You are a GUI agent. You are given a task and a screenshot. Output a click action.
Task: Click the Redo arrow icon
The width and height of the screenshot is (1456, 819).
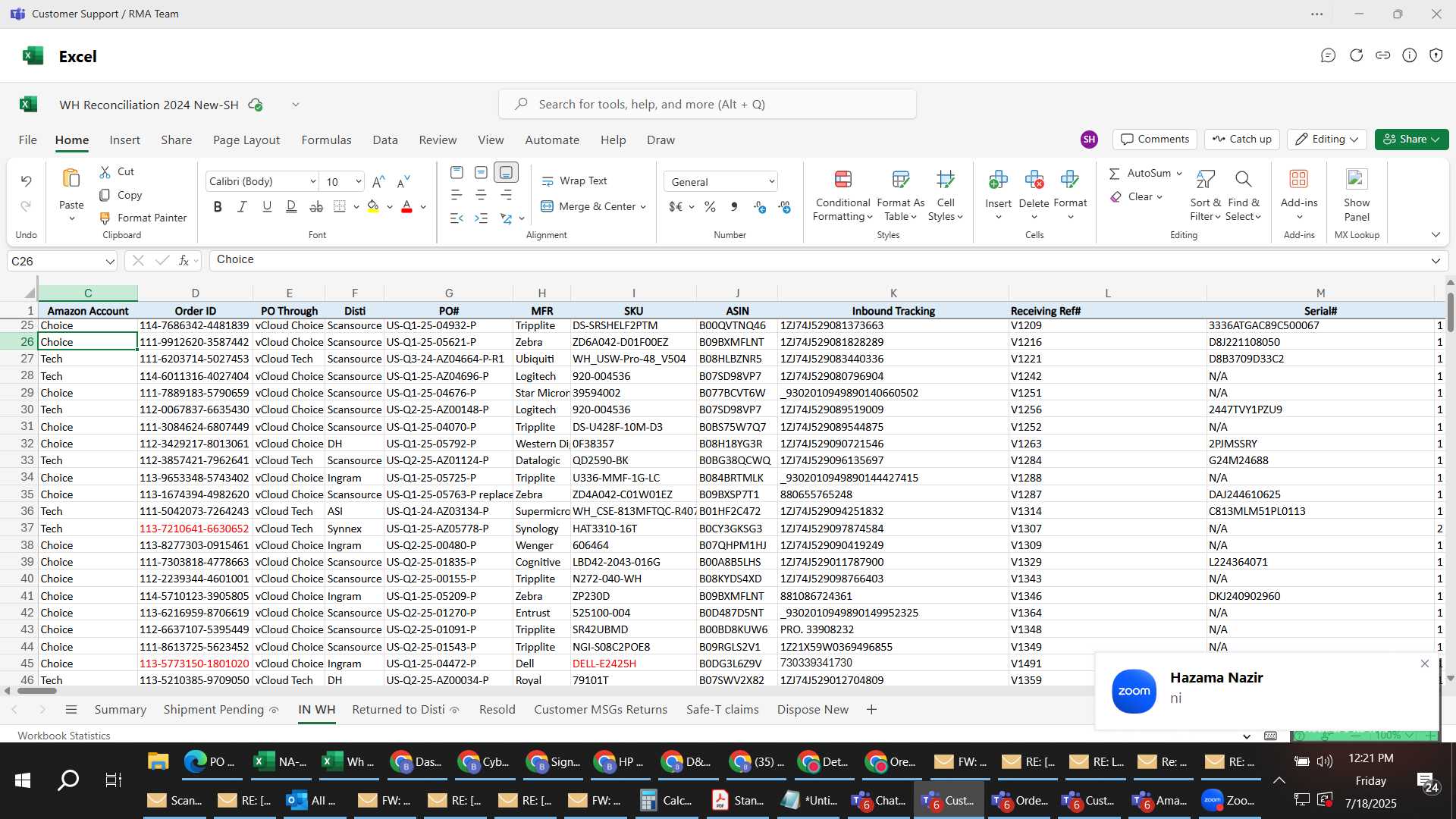(x=26, y=206)
